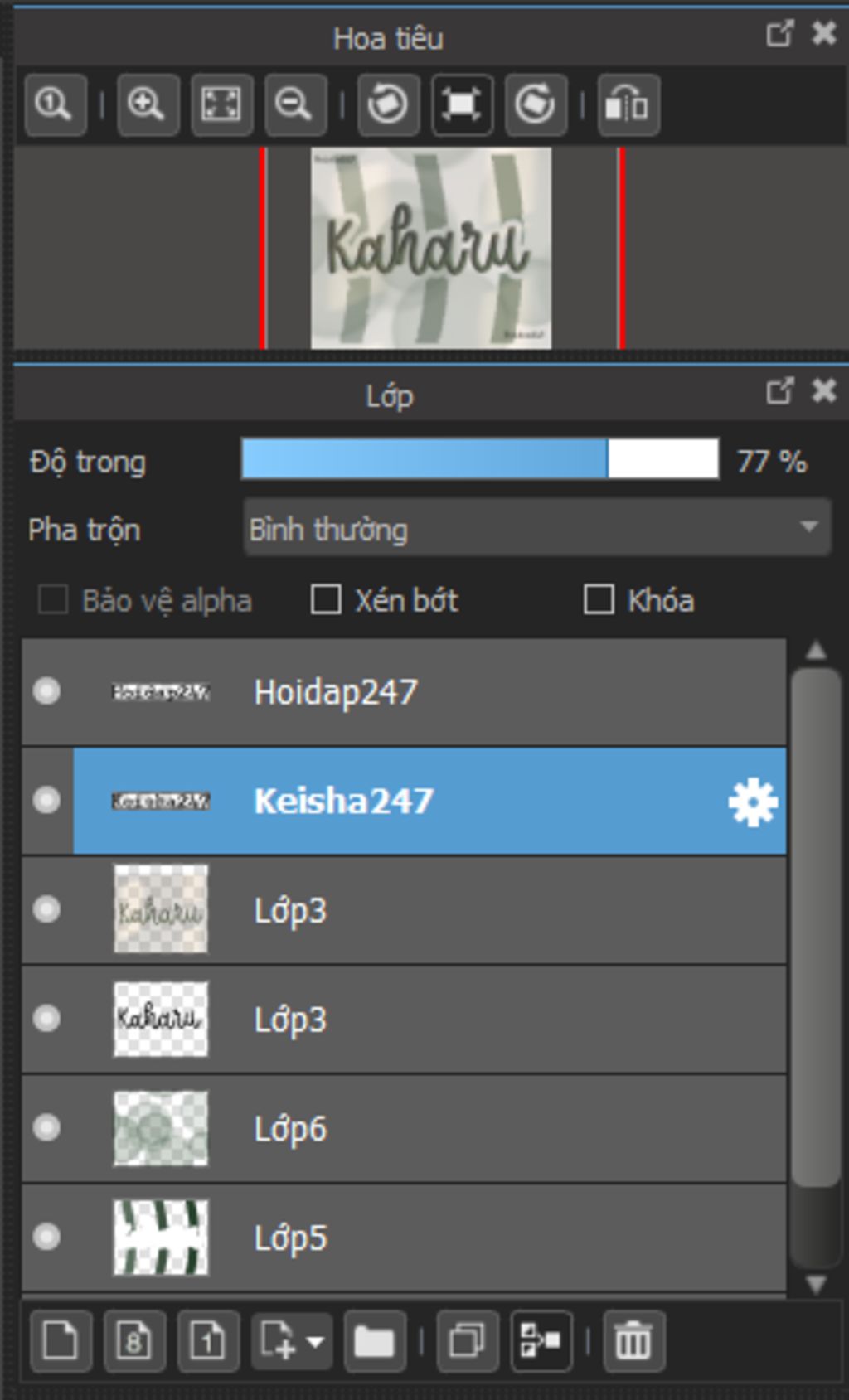Screen dimensions: 849x1400
Task: Open the Keisha247 layer settings gear
Action: tap(752, 802)
